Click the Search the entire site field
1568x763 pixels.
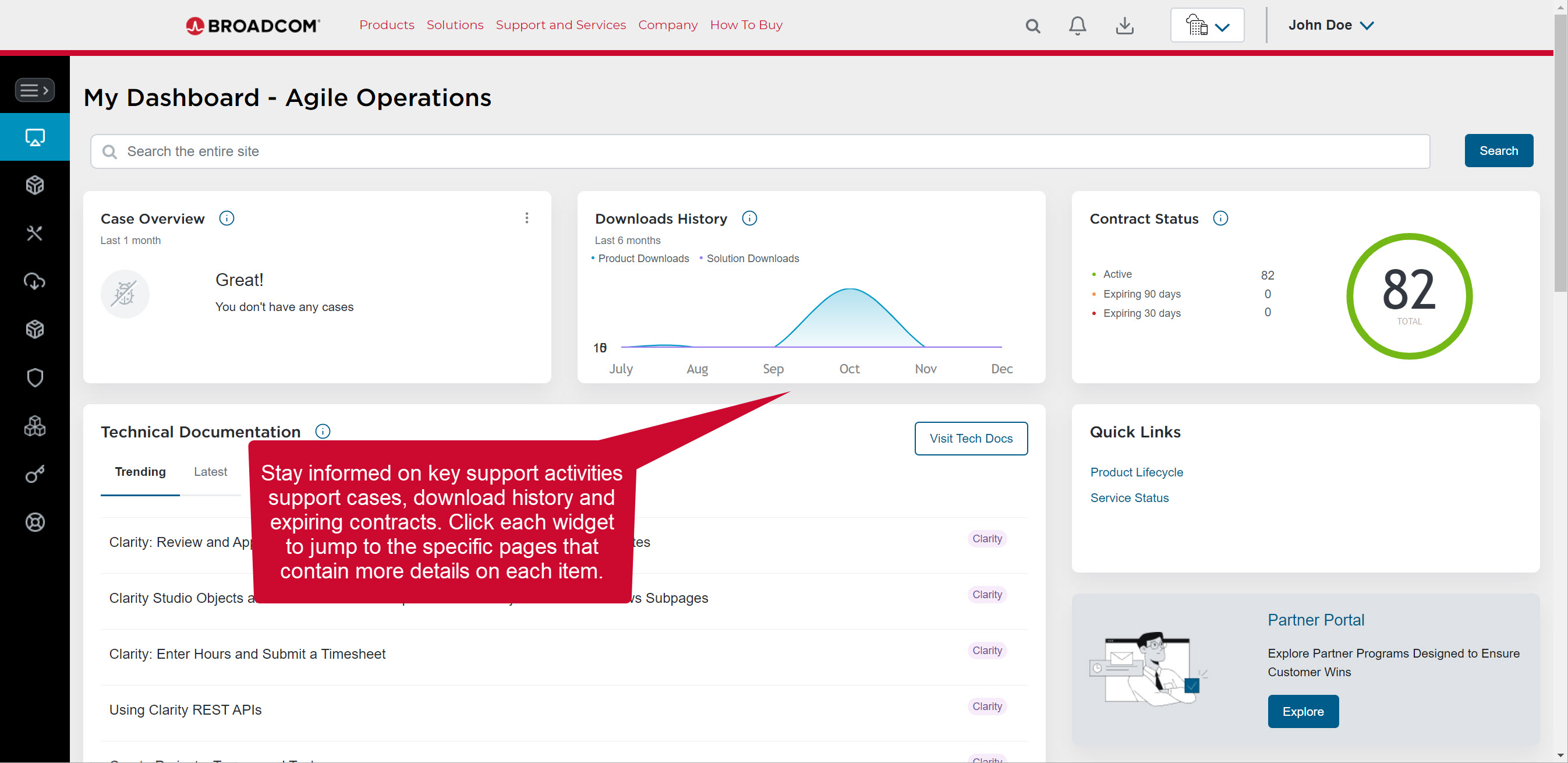click(760, 151)
